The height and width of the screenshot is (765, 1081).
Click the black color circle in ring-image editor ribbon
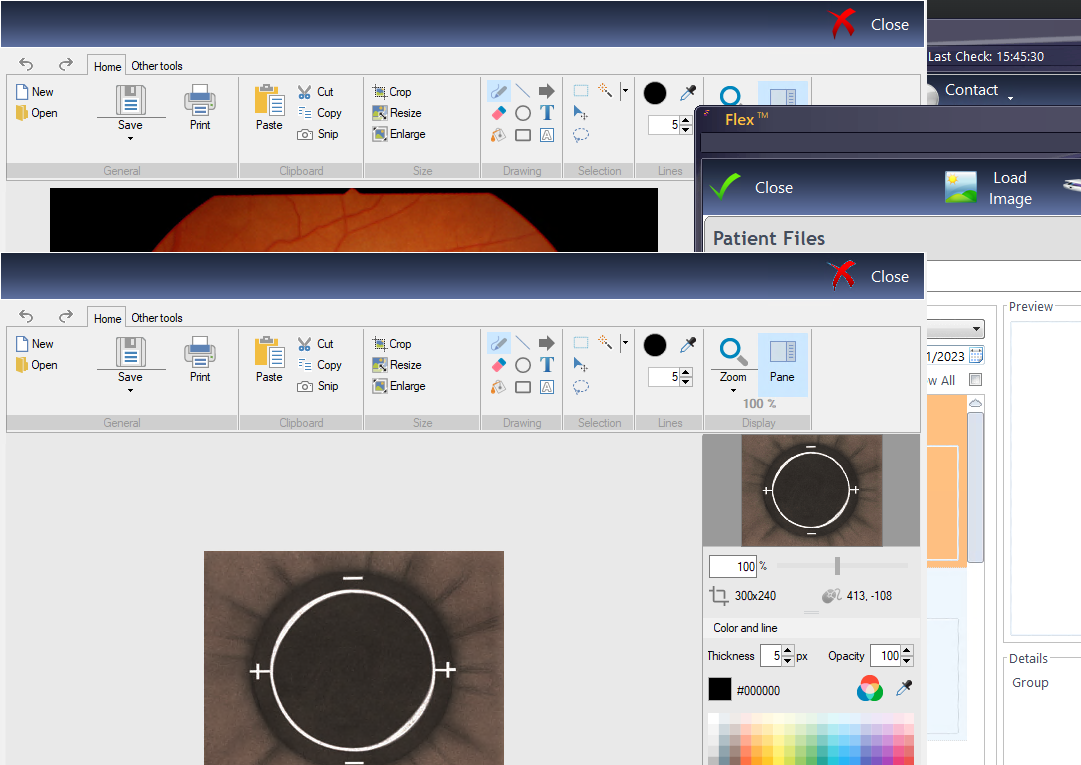(655, 345)
